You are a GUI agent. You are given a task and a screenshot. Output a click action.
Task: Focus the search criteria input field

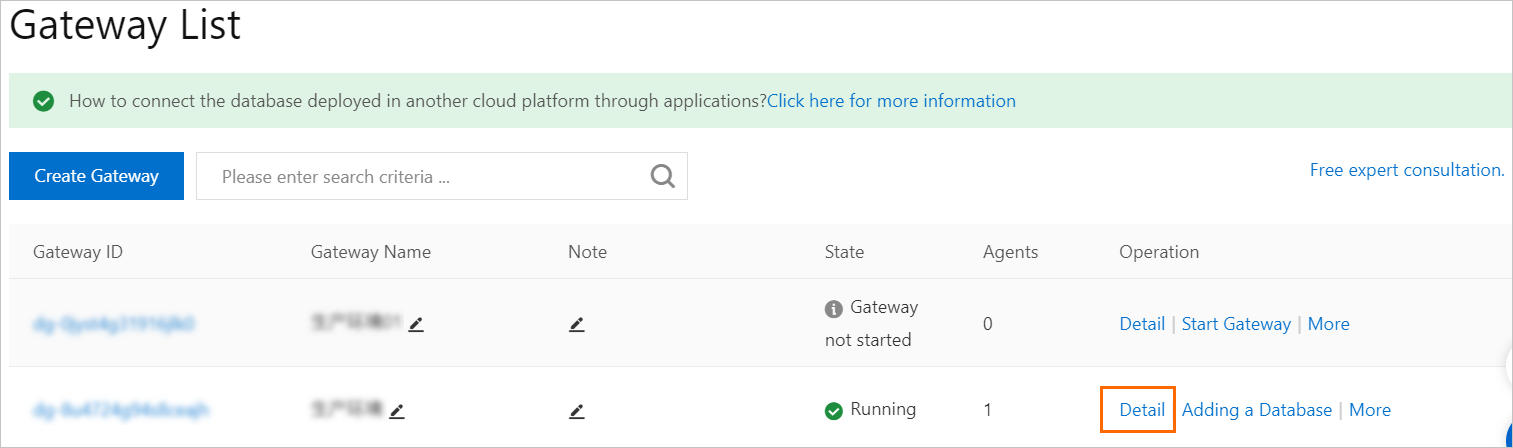coord(420,176)
